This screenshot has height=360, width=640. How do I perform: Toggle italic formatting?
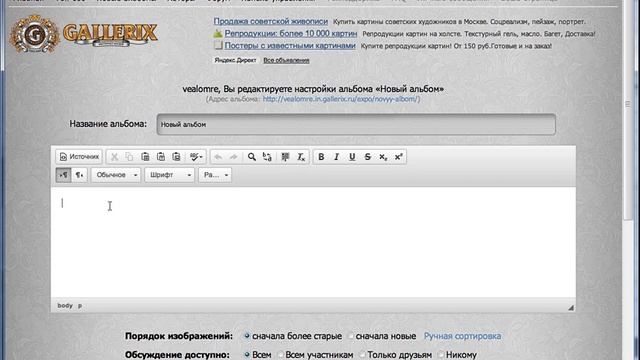click(337, 157)
